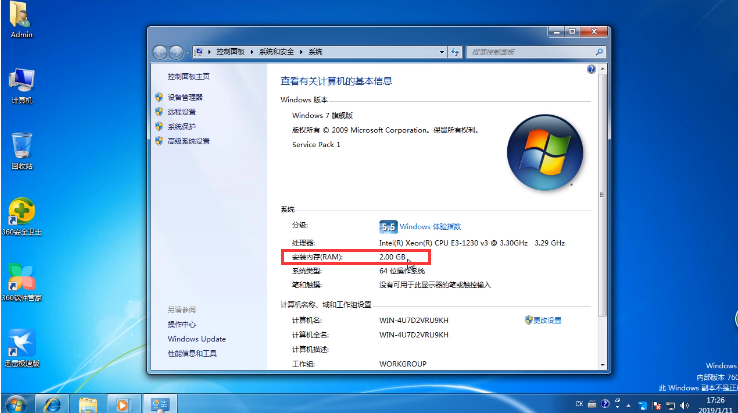Open Help with the blue question icon
The width and height of the screenshot is (738, 413).
click(x=591, y=69)
